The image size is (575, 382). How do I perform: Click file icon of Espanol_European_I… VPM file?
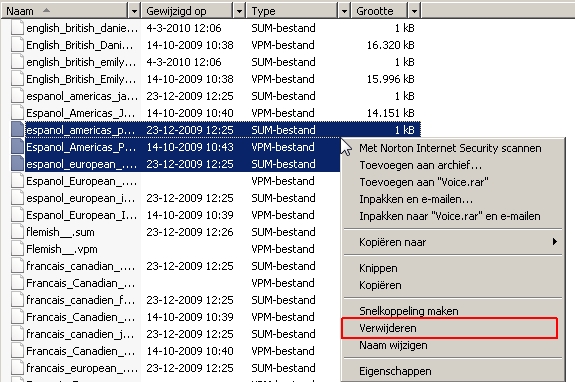point(17,215)
